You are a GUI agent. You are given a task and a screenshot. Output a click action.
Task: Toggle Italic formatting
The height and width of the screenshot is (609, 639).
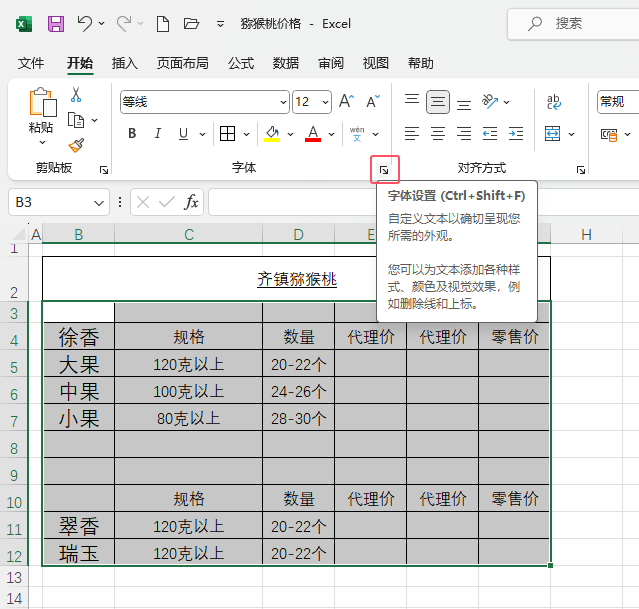tap(158, 133)
